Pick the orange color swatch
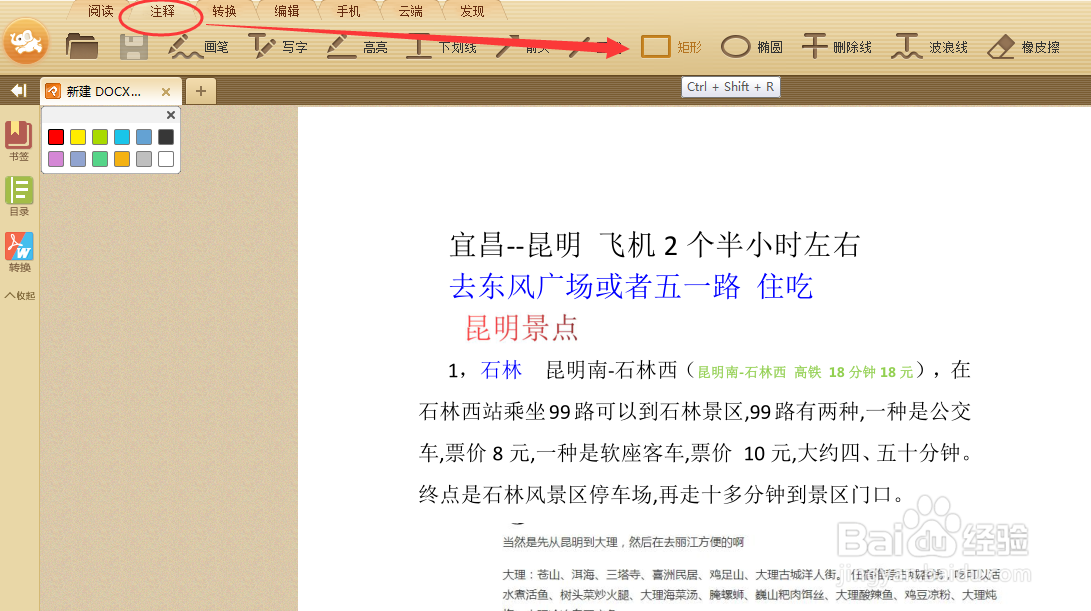 122,159
